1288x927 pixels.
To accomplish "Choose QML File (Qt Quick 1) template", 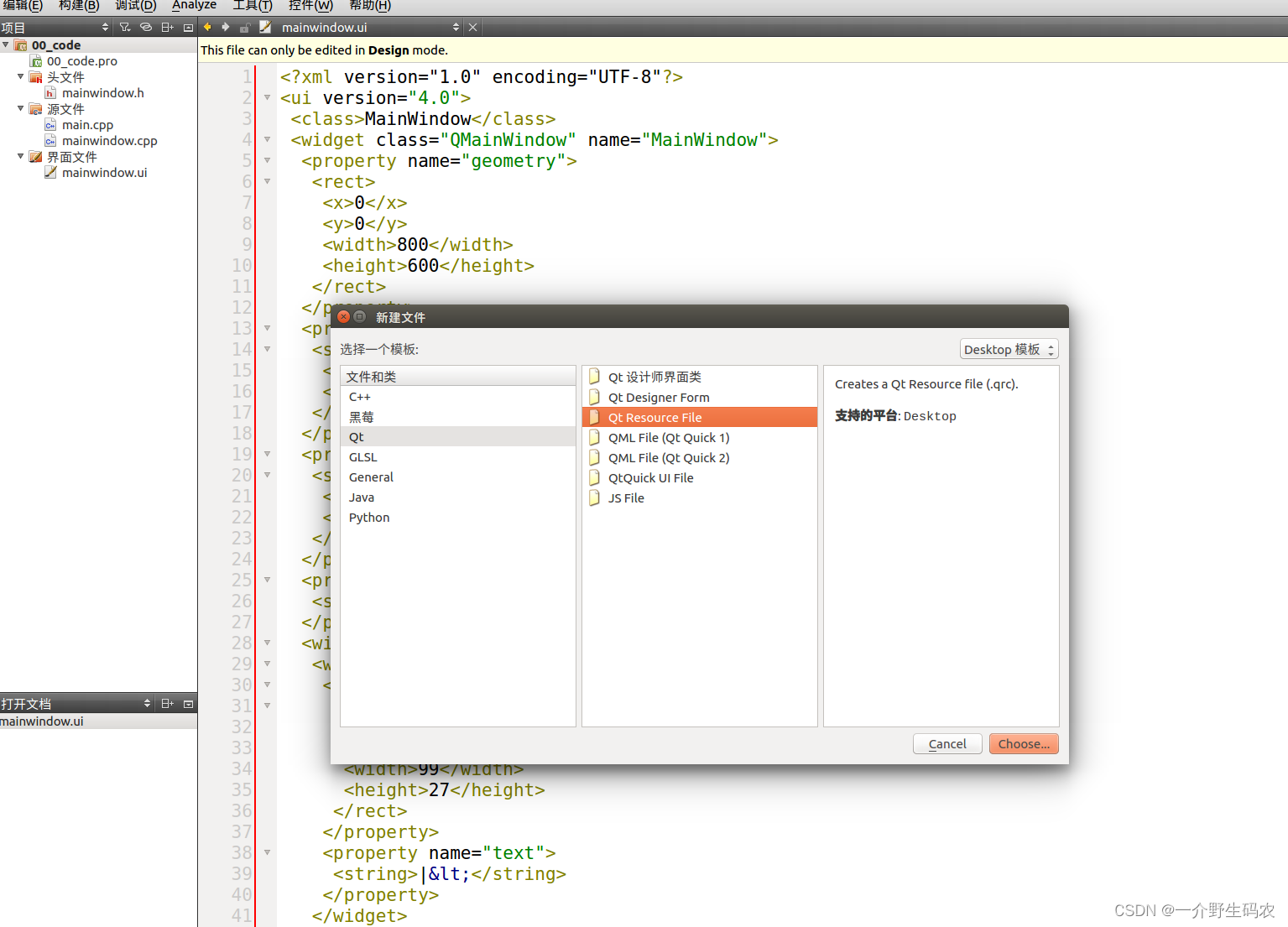I will tap(699, 437).
